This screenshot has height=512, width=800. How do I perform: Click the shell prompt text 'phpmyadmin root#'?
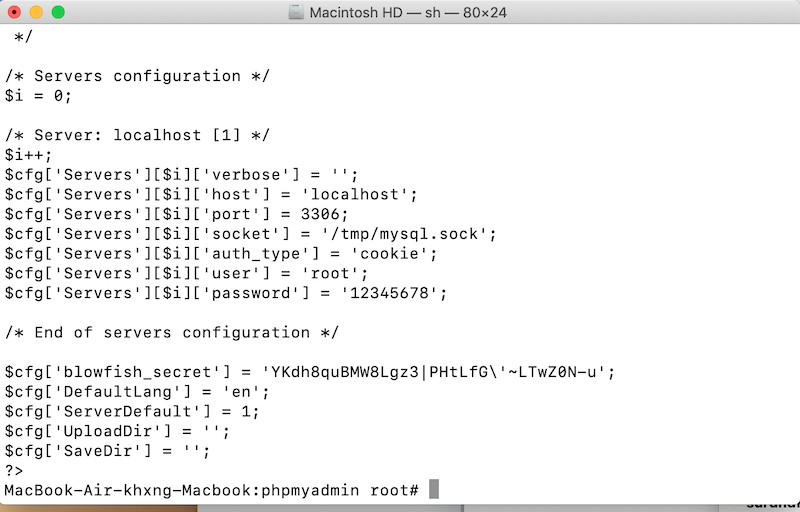[340, 490]
